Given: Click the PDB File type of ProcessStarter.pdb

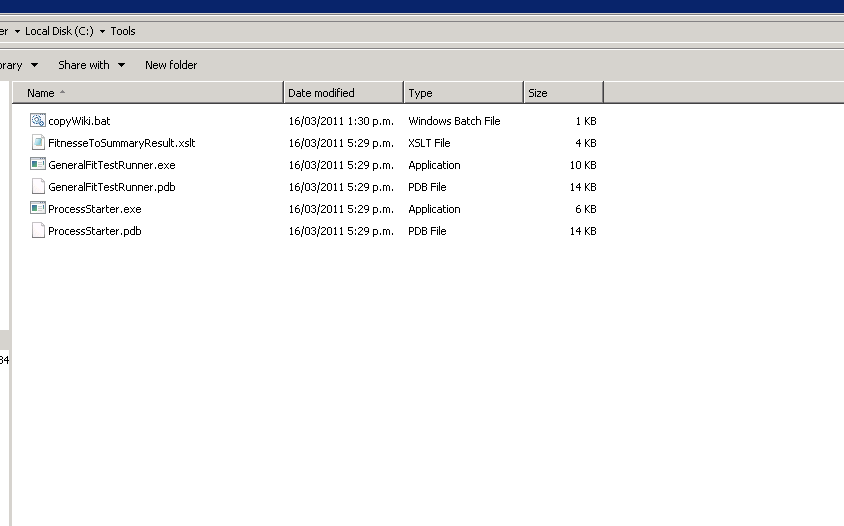Looking at the screenshot, I should click(x=427, y=231).
